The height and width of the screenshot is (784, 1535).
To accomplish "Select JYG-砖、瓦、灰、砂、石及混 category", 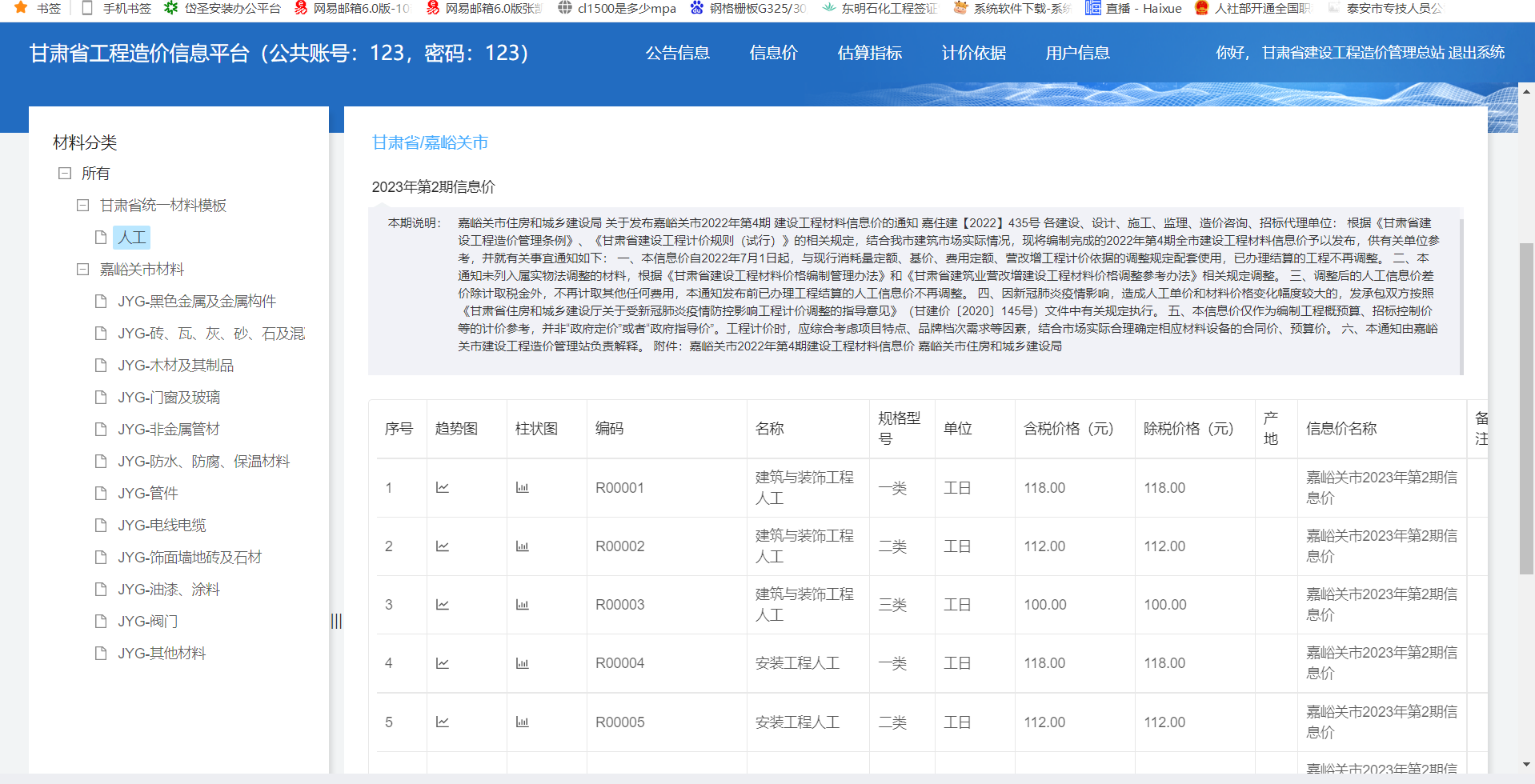I will (211, 333).
